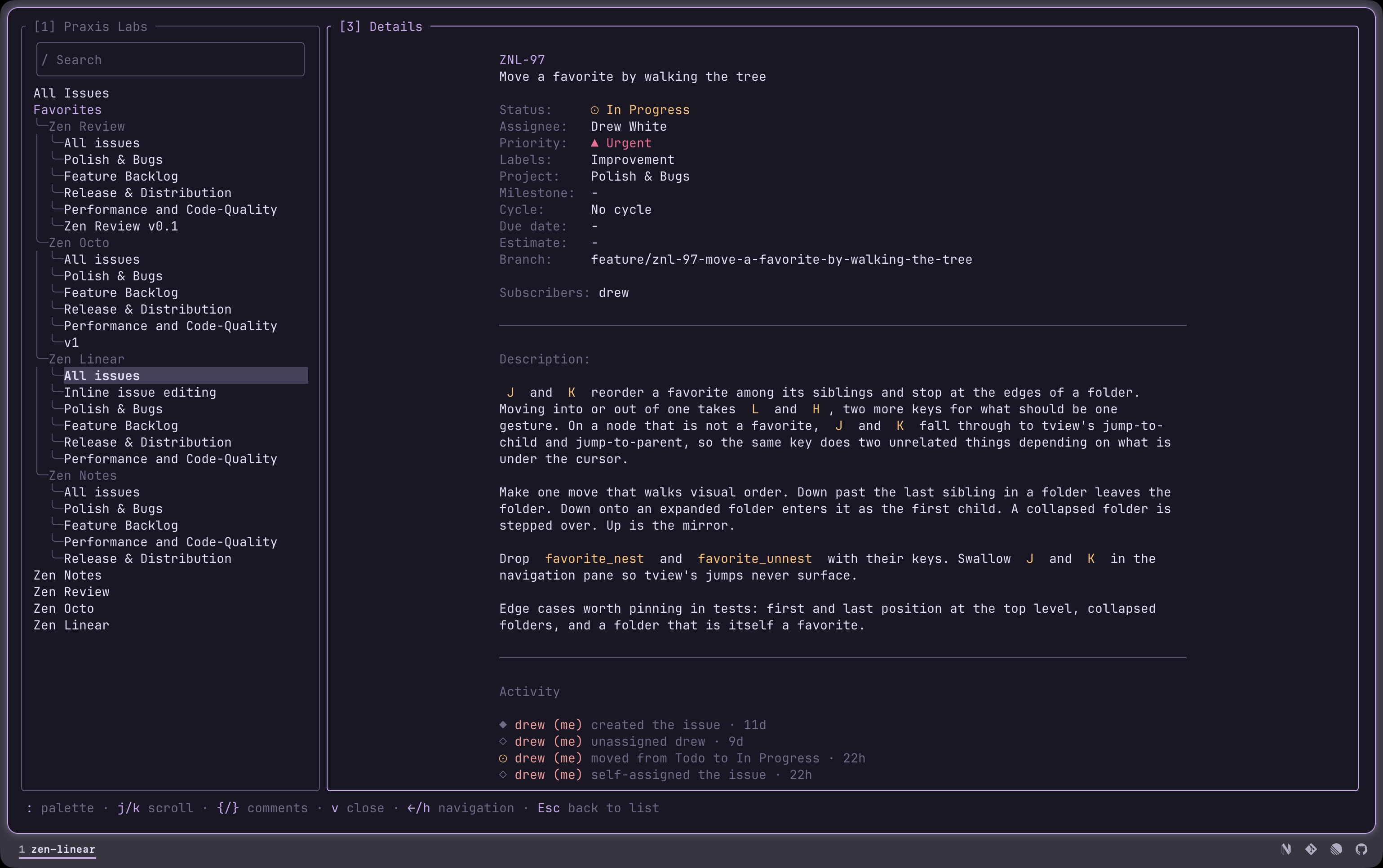Click the Urgent priority triangle icon
Image resolution: width=1383 pixels, height=868 pixels.
point(595,143)
